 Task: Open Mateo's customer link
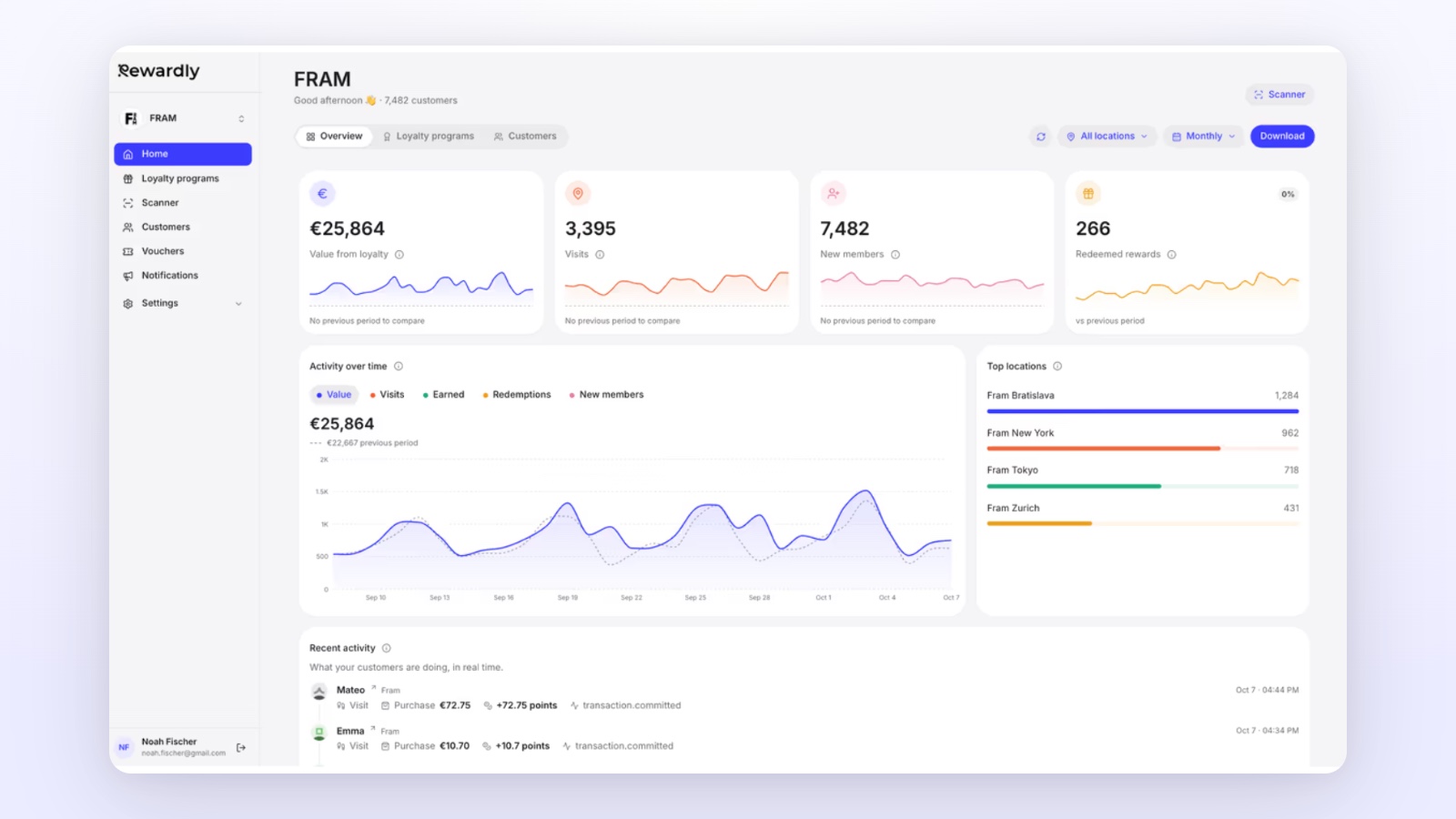click(x=356, y=690)
